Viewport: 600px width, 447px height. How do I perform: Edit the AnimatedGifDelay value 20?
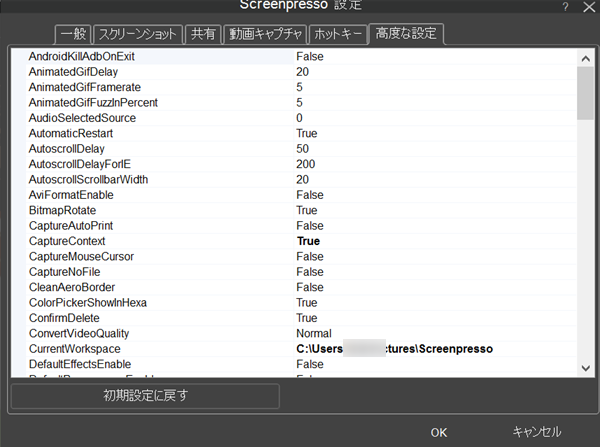[302, 72]
